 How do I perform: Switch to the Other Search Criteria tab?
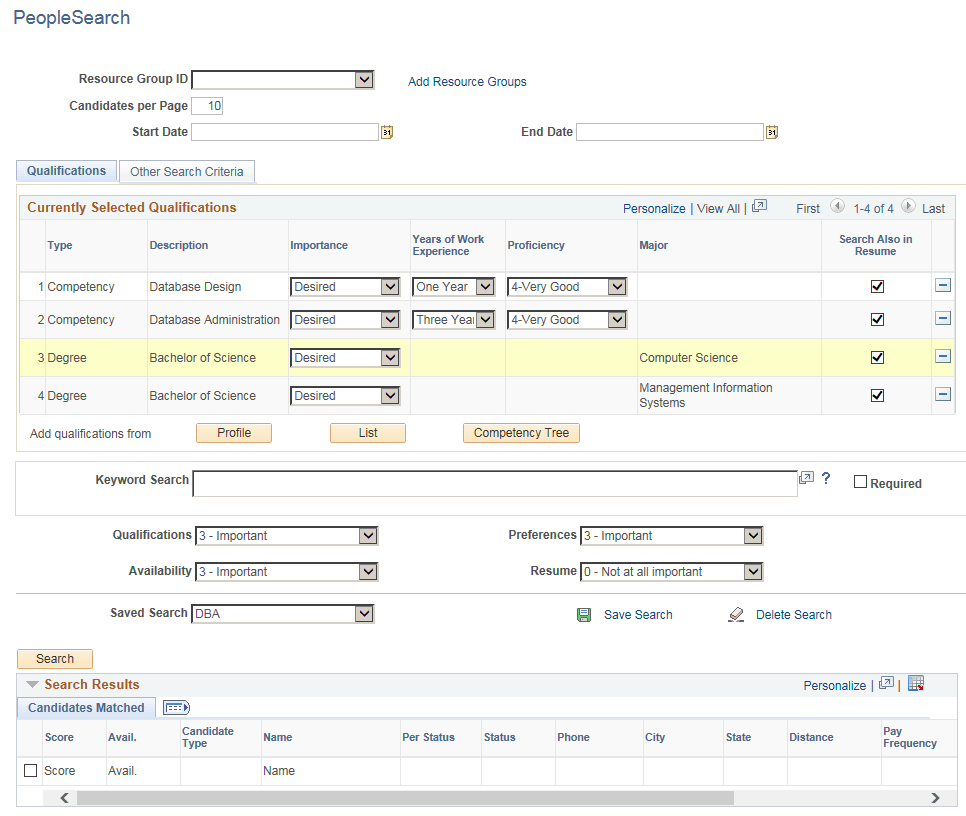click(x=186, y=171)
